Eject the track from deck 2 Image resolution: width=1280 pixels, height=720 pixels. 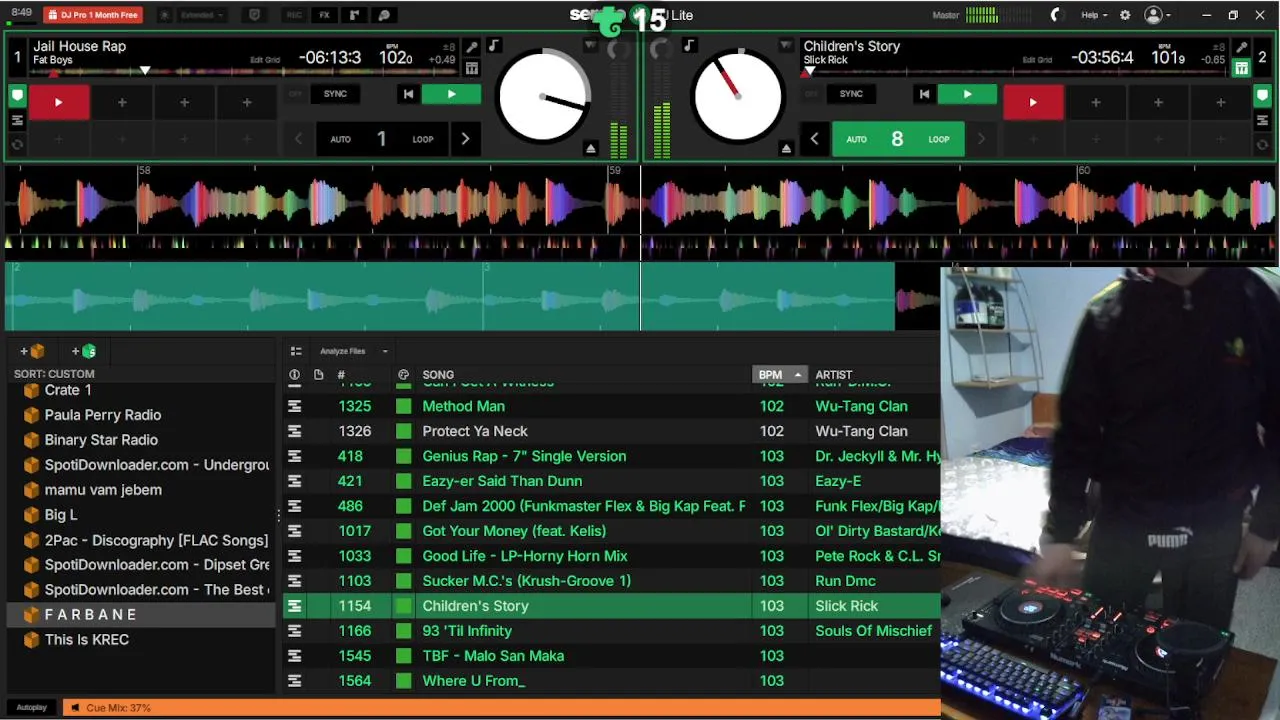click(786, 148)
